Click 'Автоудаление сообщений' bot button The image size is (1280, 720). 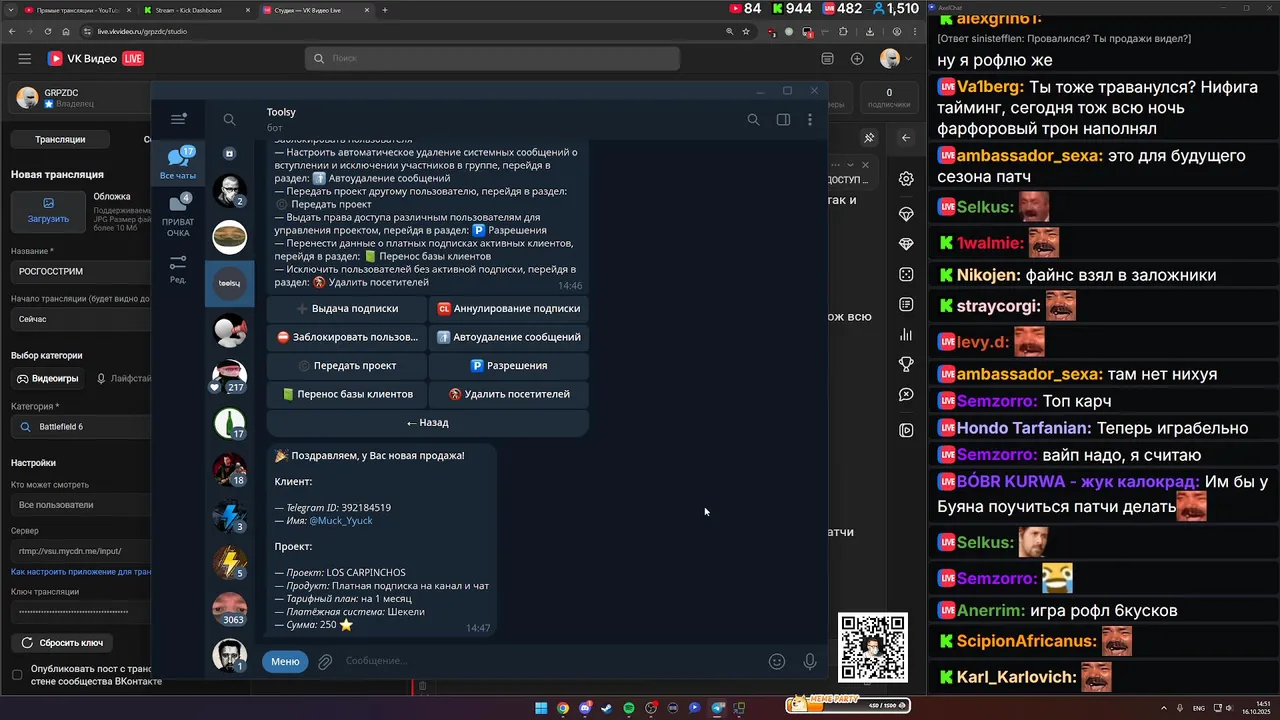tap(509, 337)
